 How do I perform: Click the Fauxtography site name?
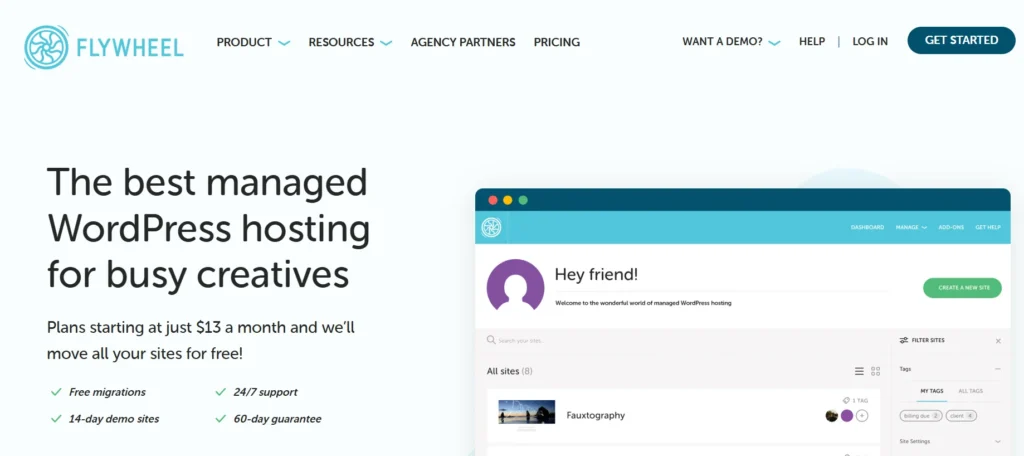click(x=596, y=415)
